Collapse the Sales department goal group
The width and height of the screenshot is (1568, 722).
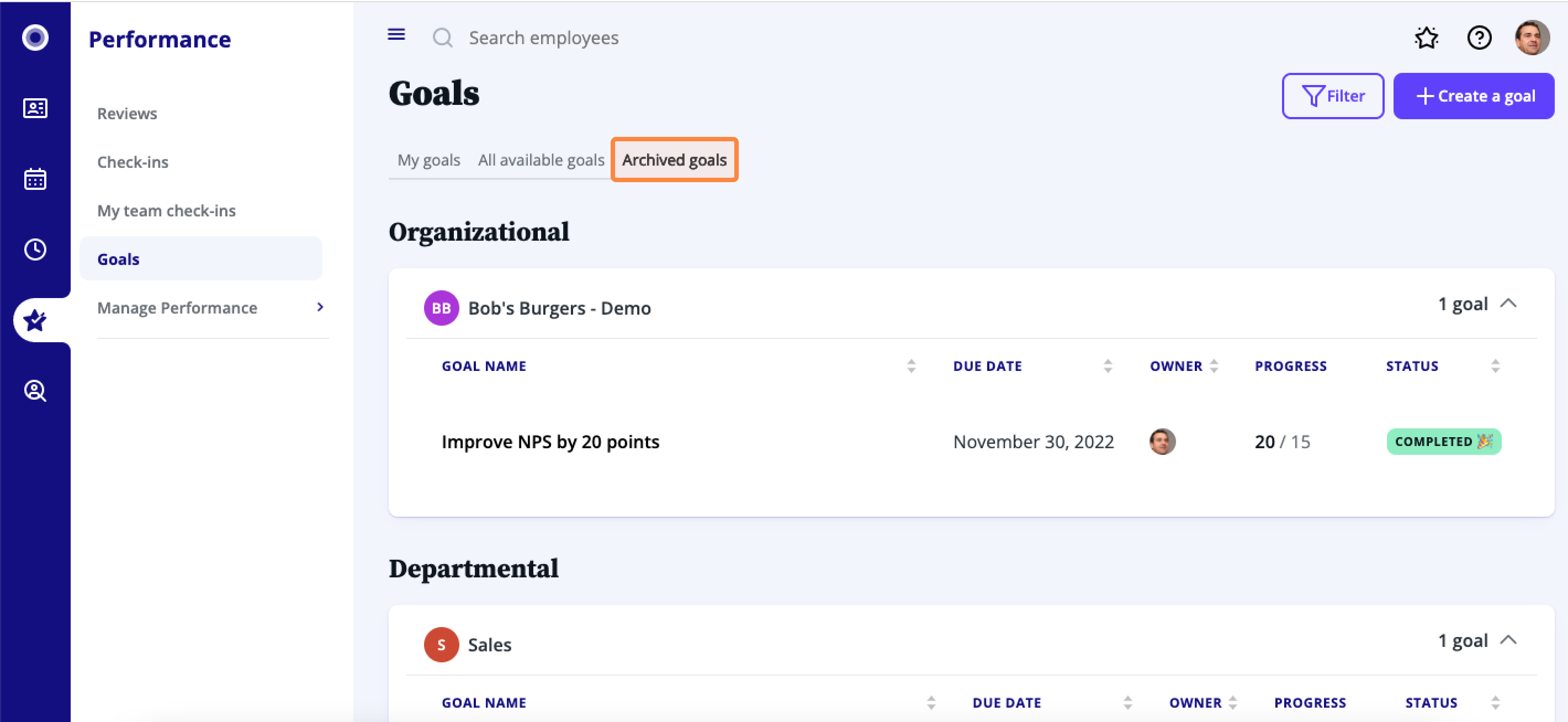(x=1508, y=640)
